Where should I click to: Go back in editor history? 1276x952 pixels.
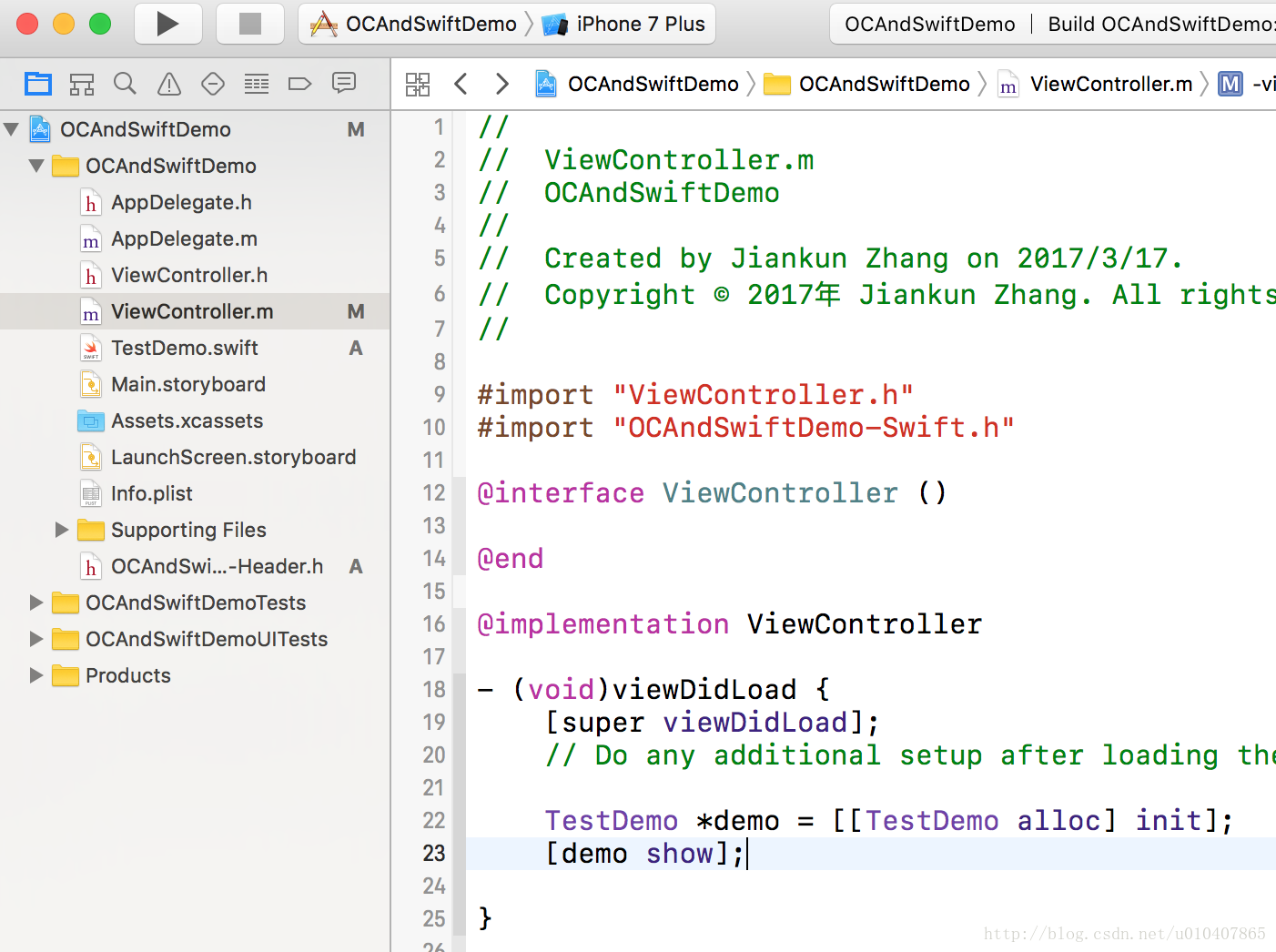[x=461, y=85]
